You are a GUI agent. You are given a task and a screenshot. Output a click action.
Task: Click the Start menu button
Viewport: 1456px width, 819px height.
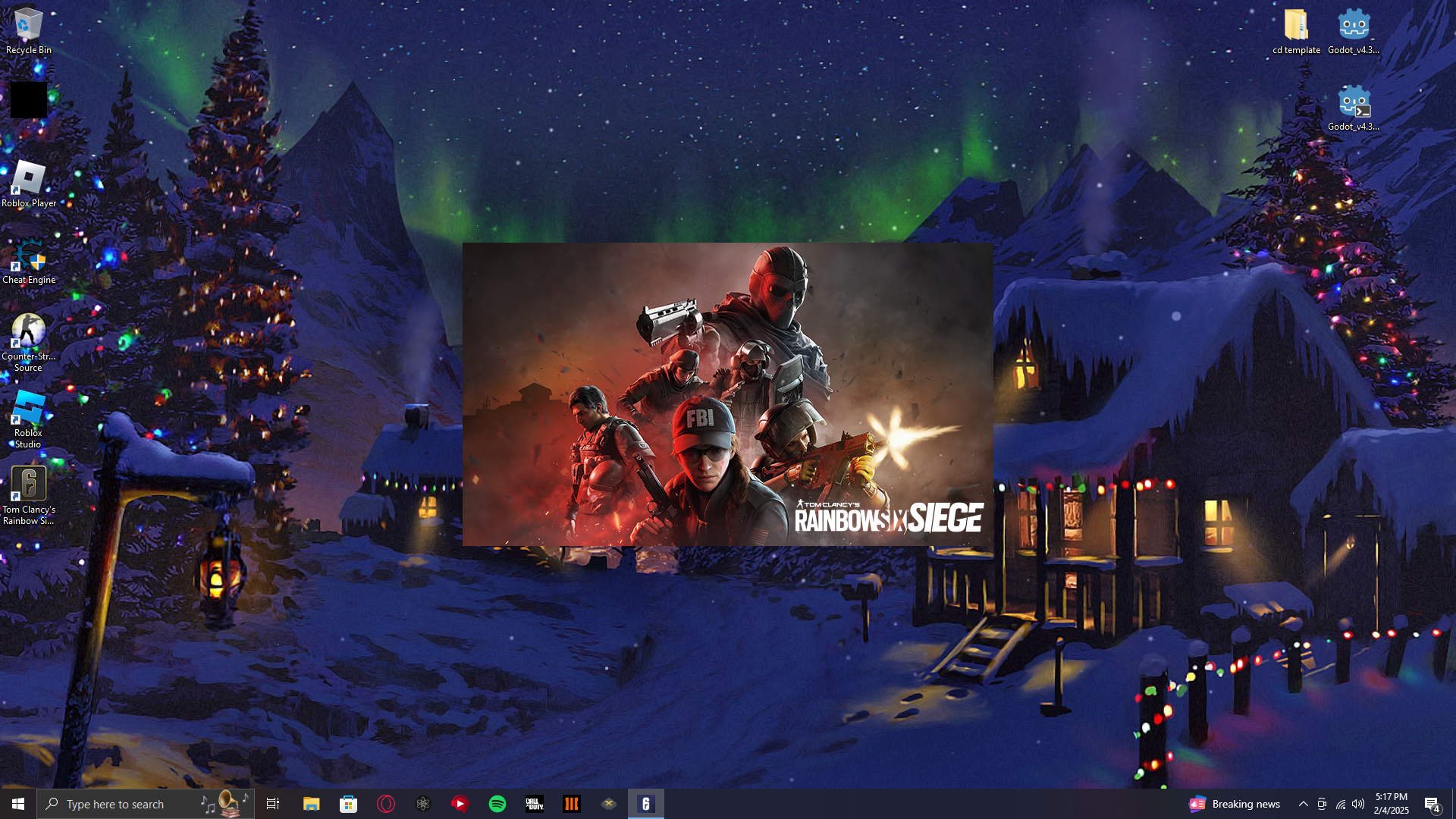click(x=18, y=804)
